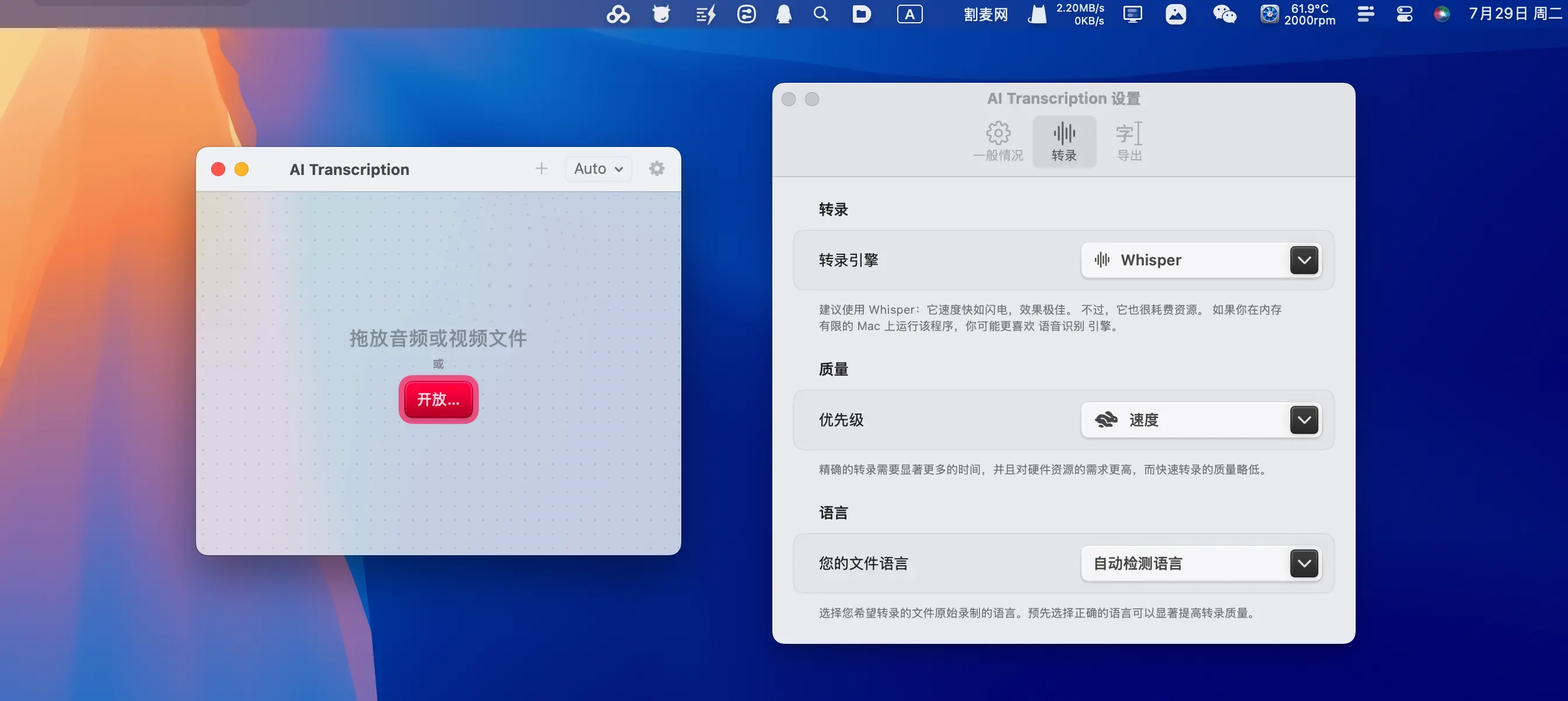
Task: Expand the Whisper transcription engine dropdown
Action: pyautogui.click(x=1303, y=260)
